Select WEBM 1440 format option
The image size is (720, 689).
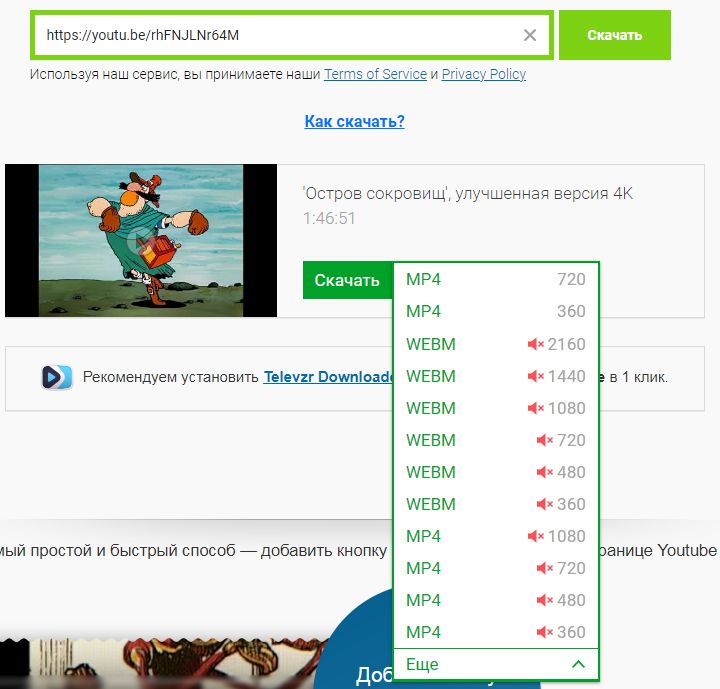[x=496, y=376]
